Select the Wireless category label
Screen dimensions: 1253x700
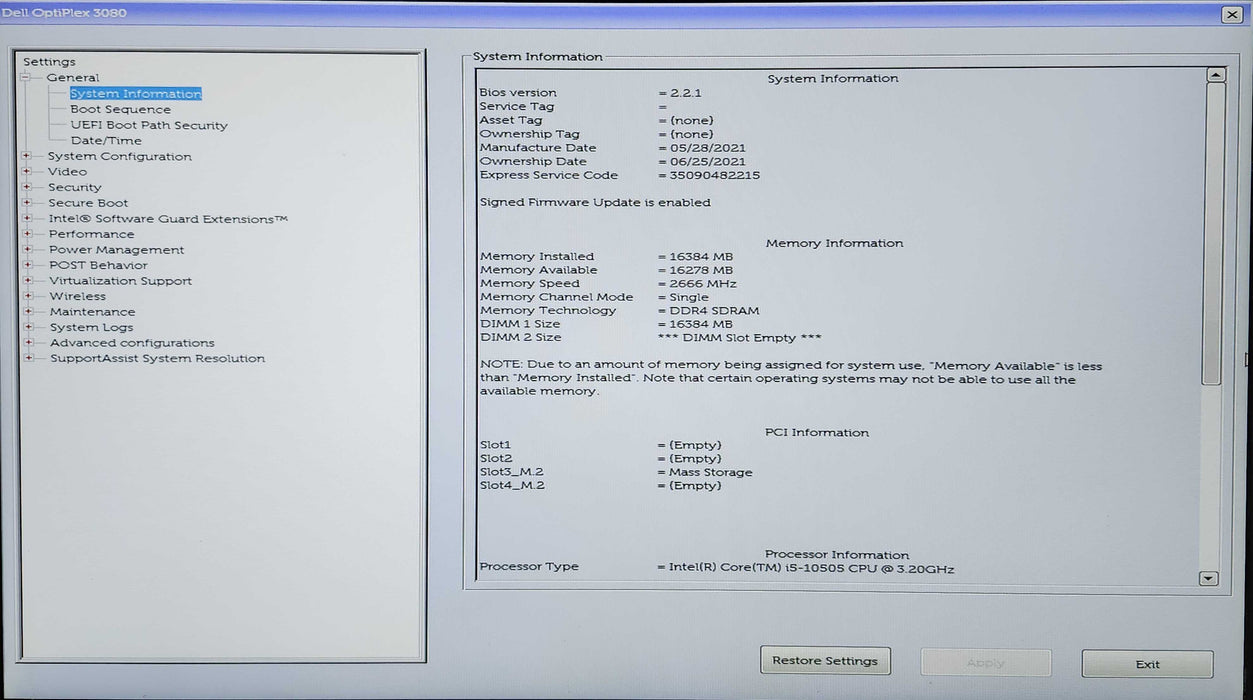tap(77, 296)
